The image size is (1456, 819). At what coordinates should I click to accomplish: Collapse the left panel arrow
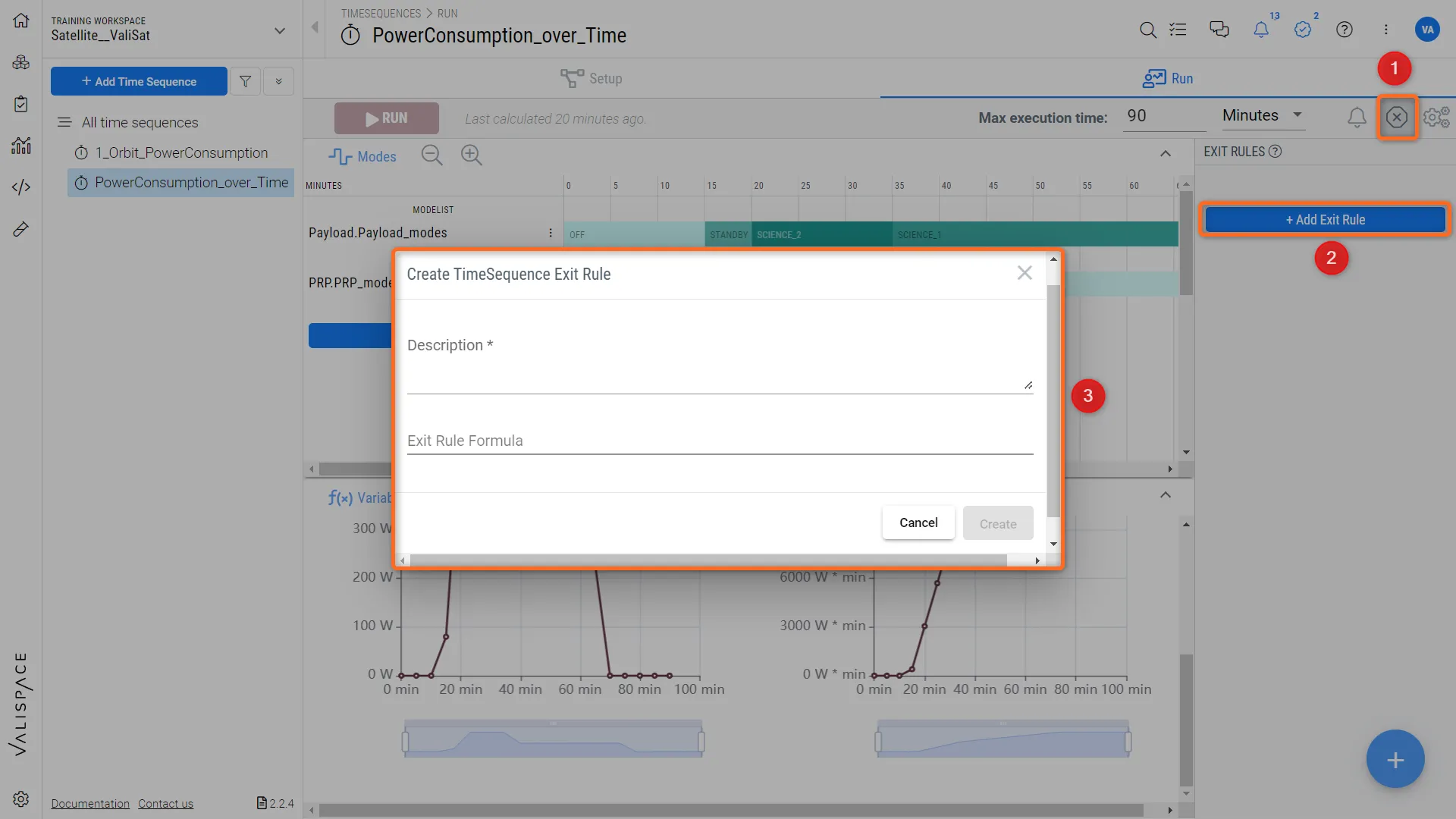[315, 28]
